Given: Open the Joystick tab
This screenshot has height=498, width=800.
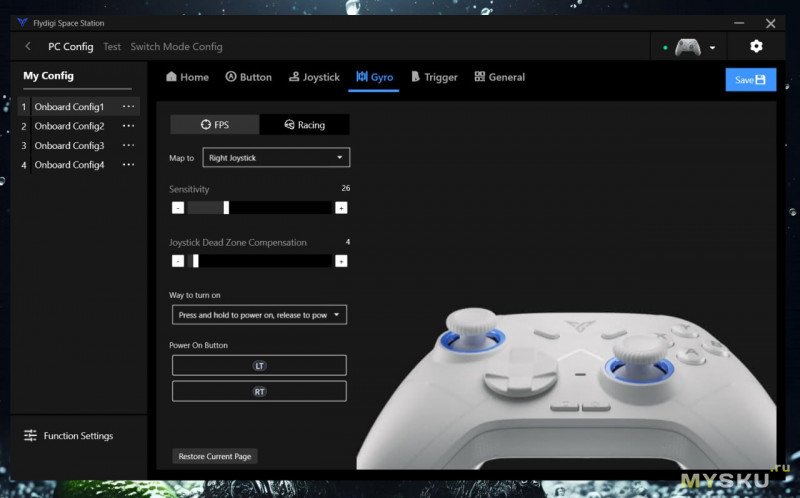Looking at the screenshot, I should tap(314, 77).
